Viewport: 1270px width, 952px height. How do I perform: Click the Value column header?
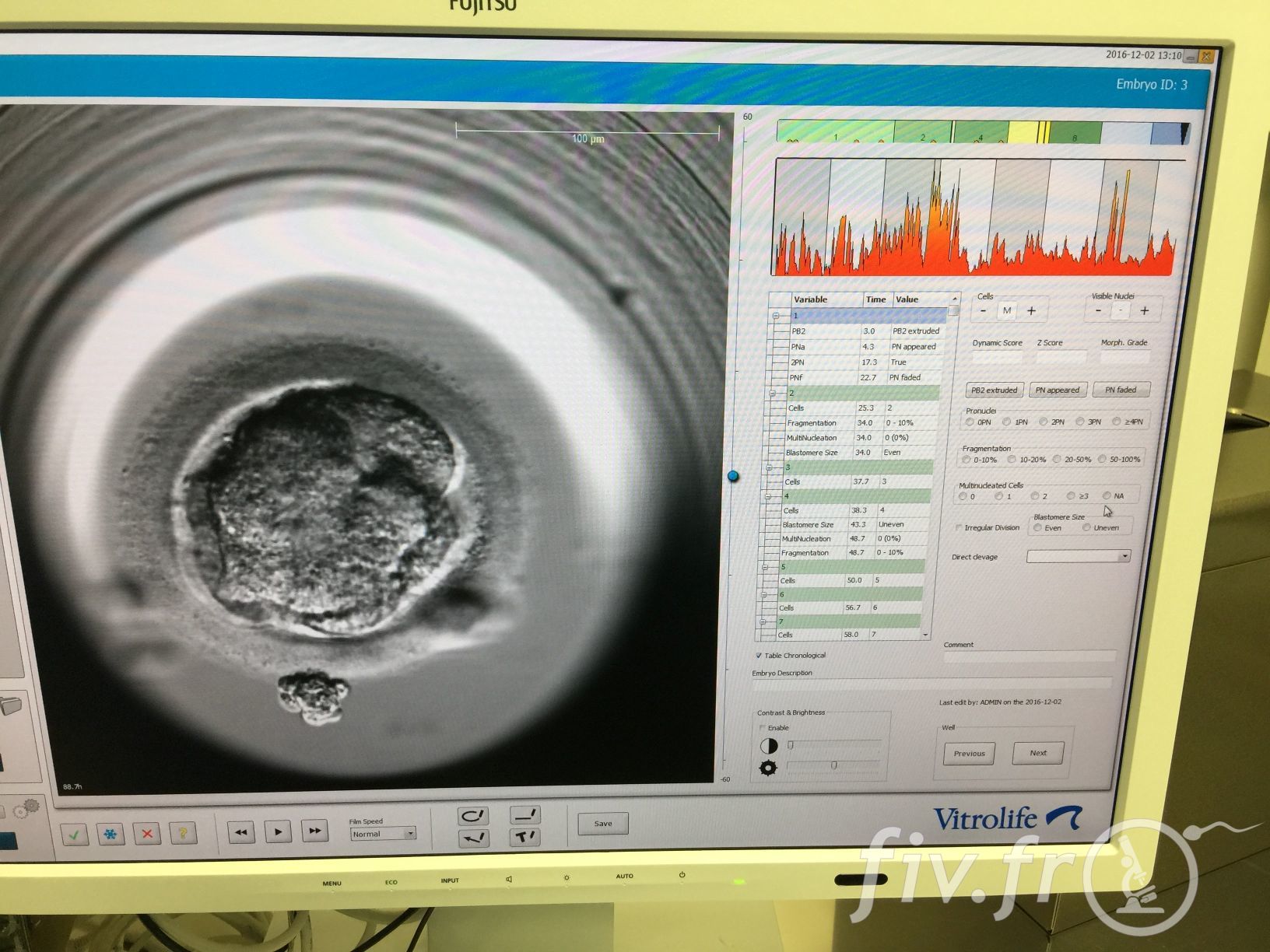(x=921, y=299)
